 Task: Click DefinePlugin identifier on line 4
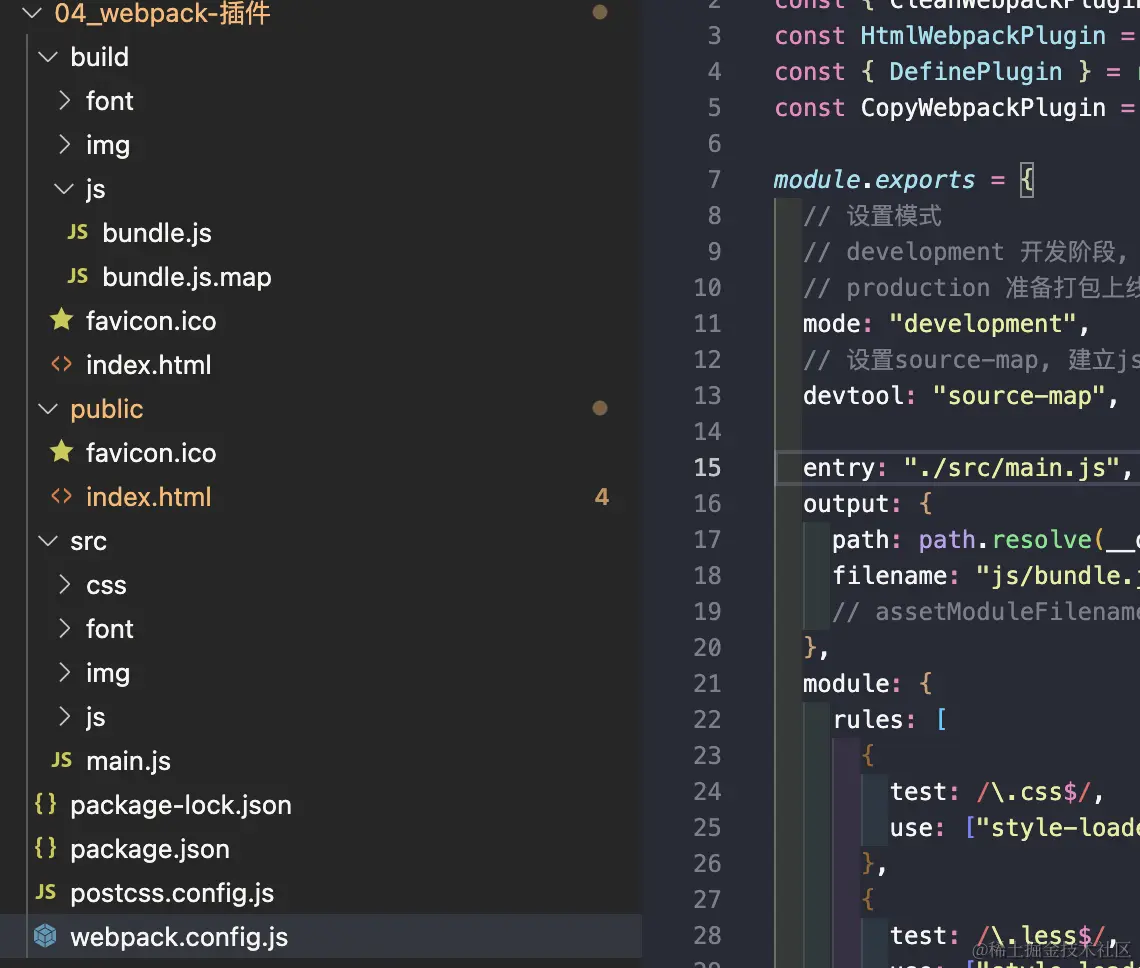976,71
